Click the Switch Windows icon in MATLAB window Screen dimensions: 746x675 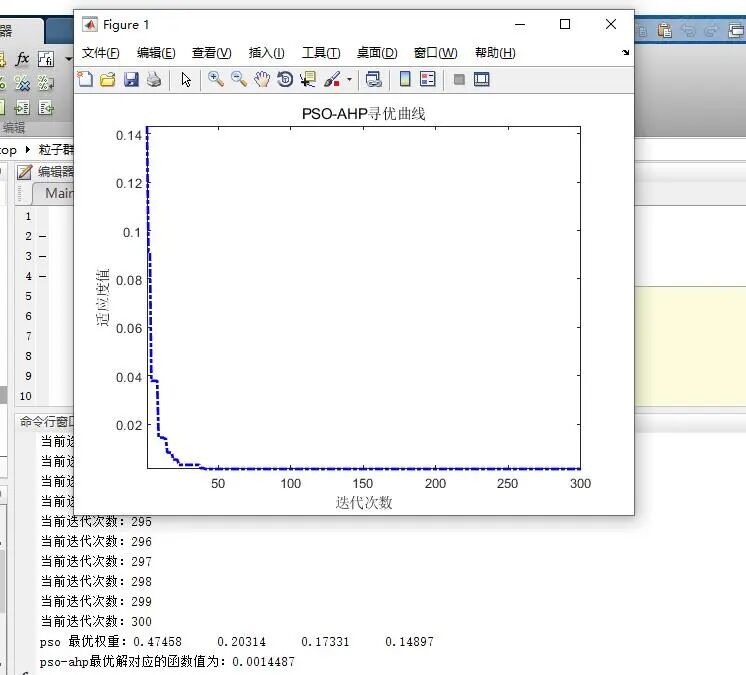736,31
